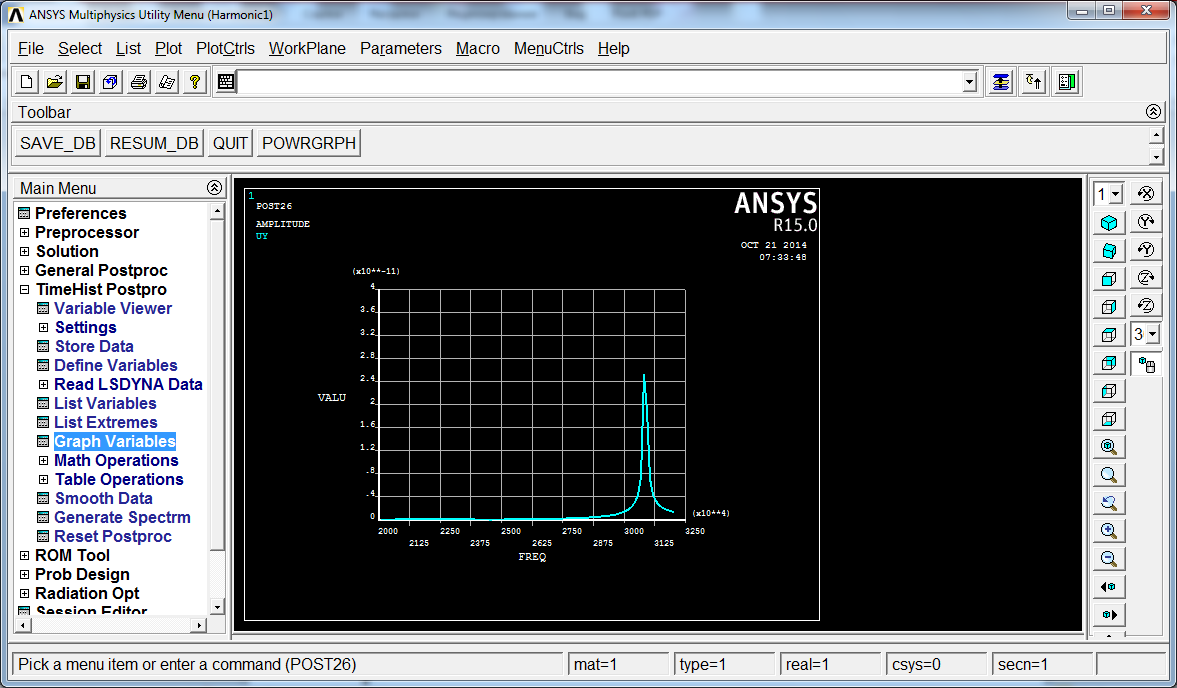This screenshot has height=688, width=1177.
Task: Open the PlotCtrls menu
Action: pos(225,49)
